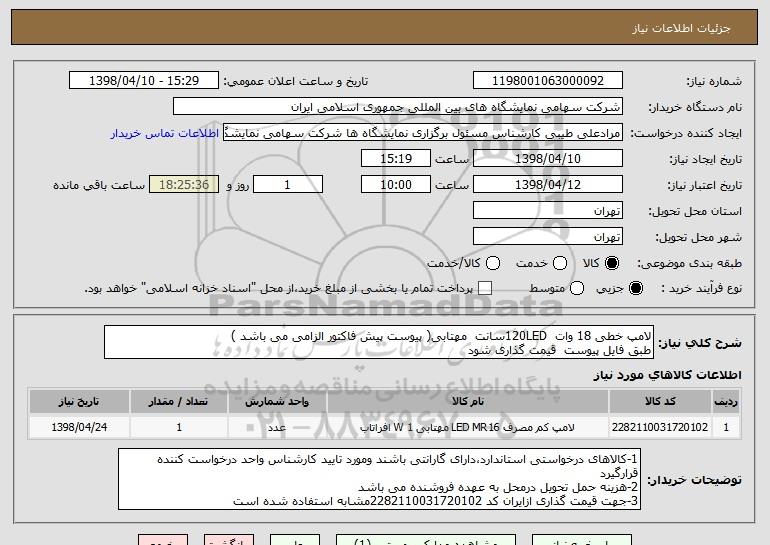Select the کالا/خدمت radio button
770x545 pixels.
coord(493,263)
